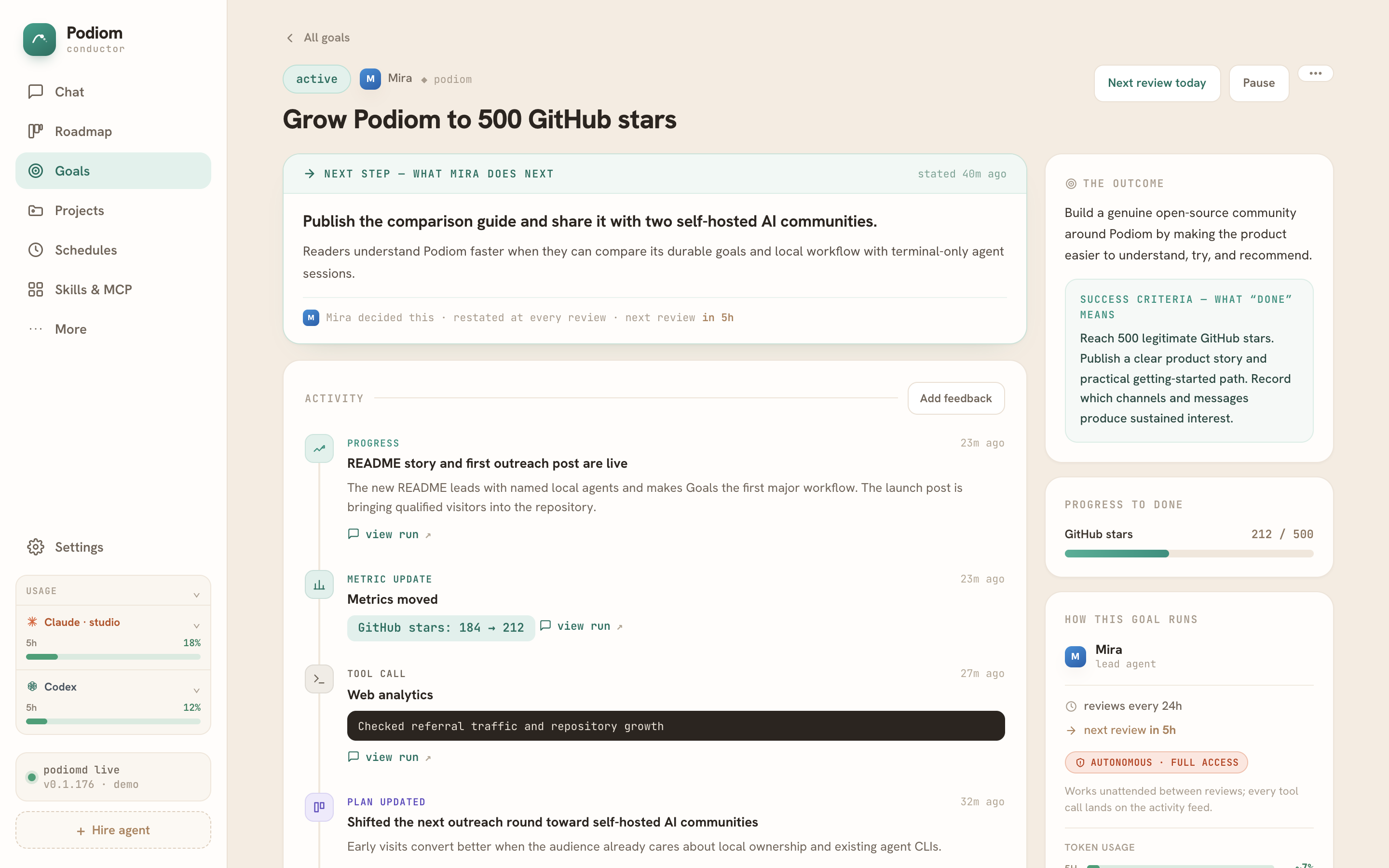Click README story and first outreach title
The height and width of the screenshot is (868, 1389).
pos(487,463)
